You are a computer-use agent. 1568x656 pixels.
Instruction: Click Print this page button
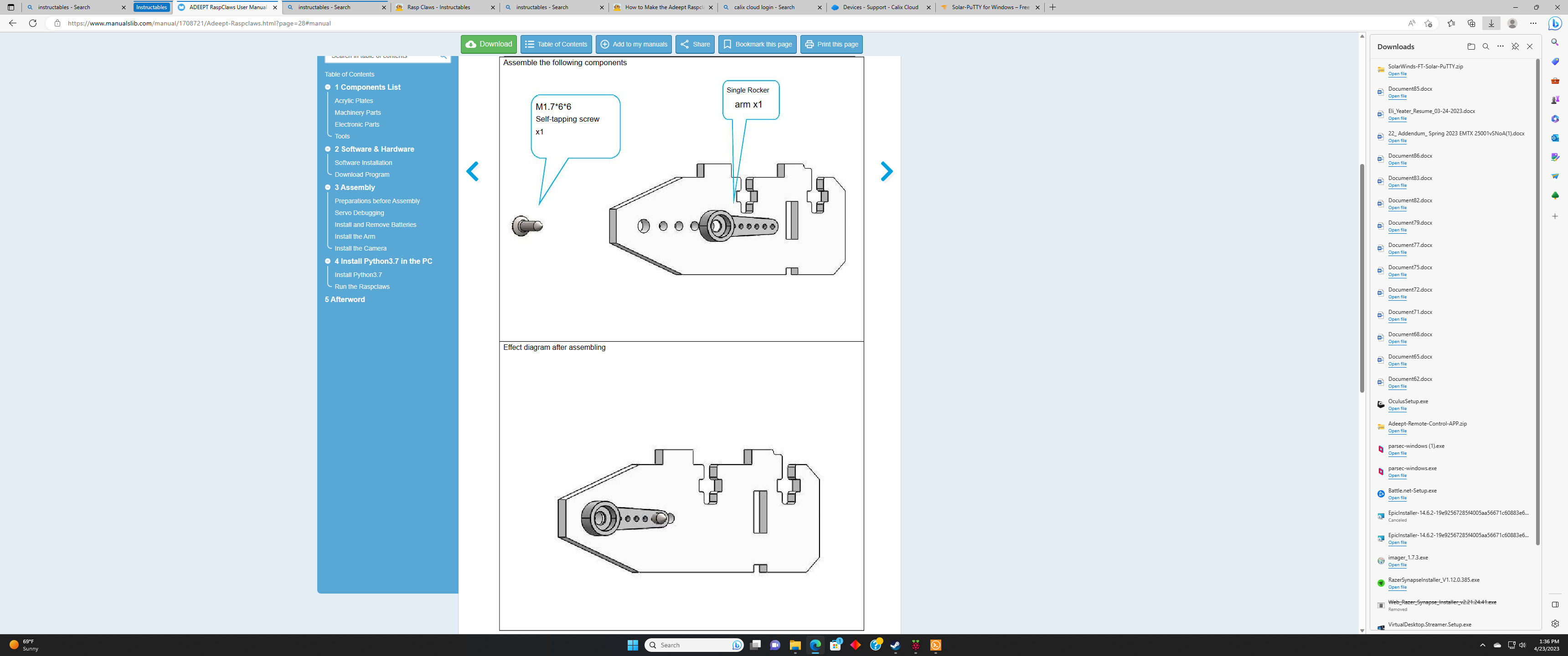click(831, 44)
